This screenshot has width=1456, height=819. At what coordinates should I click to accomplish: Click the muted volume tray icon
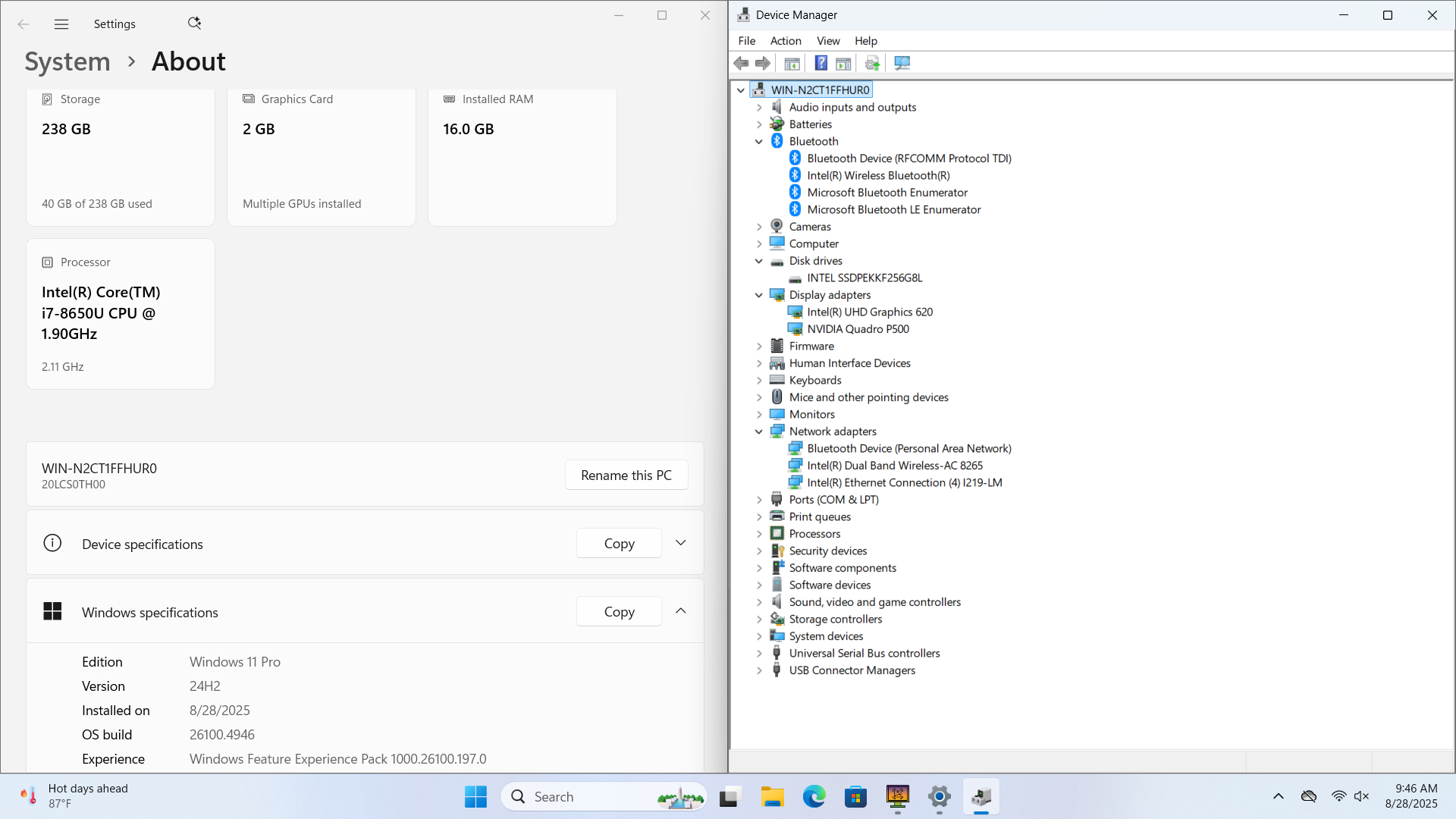[x=1361, y=796]
